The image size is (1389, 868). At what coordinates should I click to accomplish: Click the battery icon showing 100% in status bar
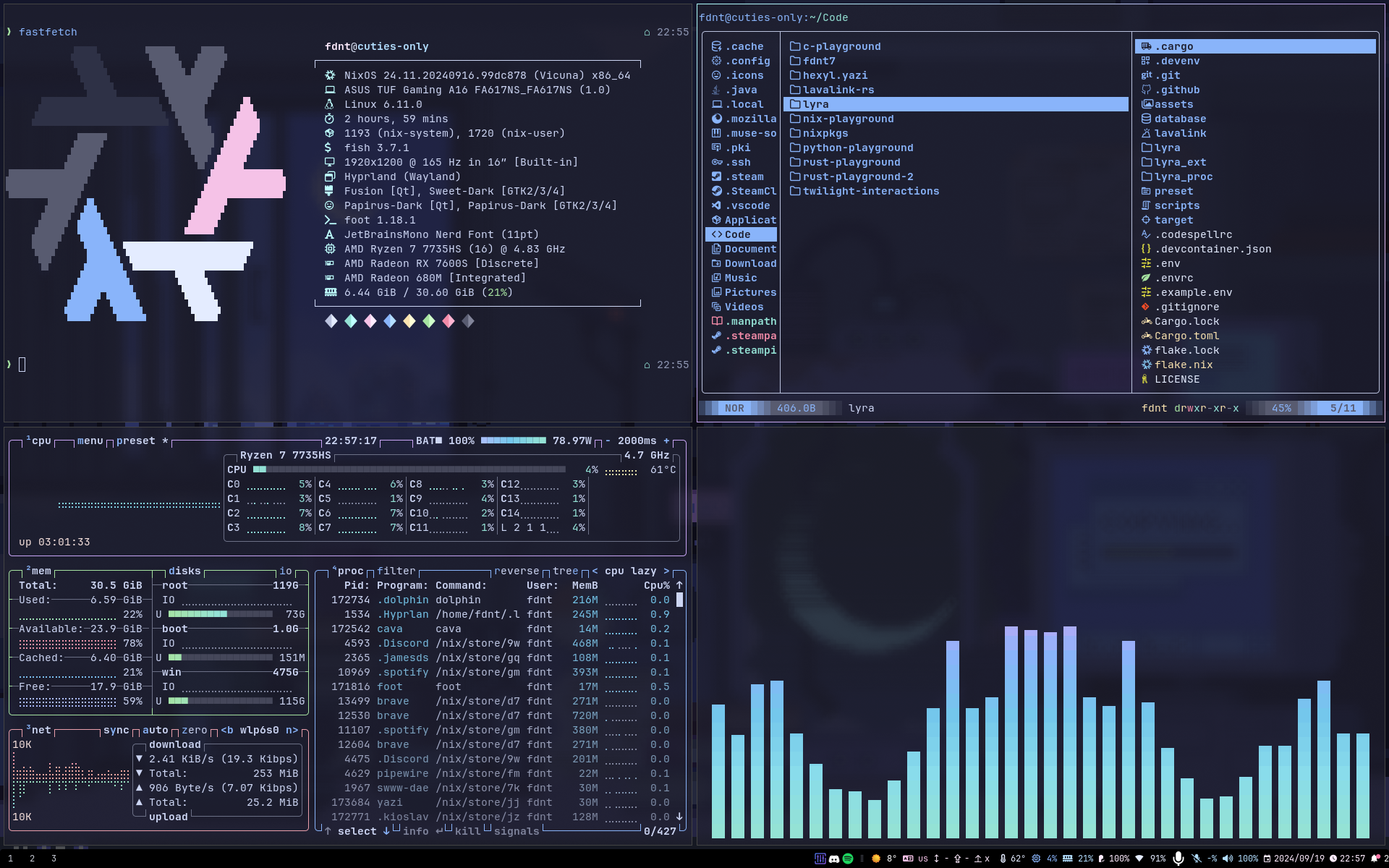(x=1101, y=859)
